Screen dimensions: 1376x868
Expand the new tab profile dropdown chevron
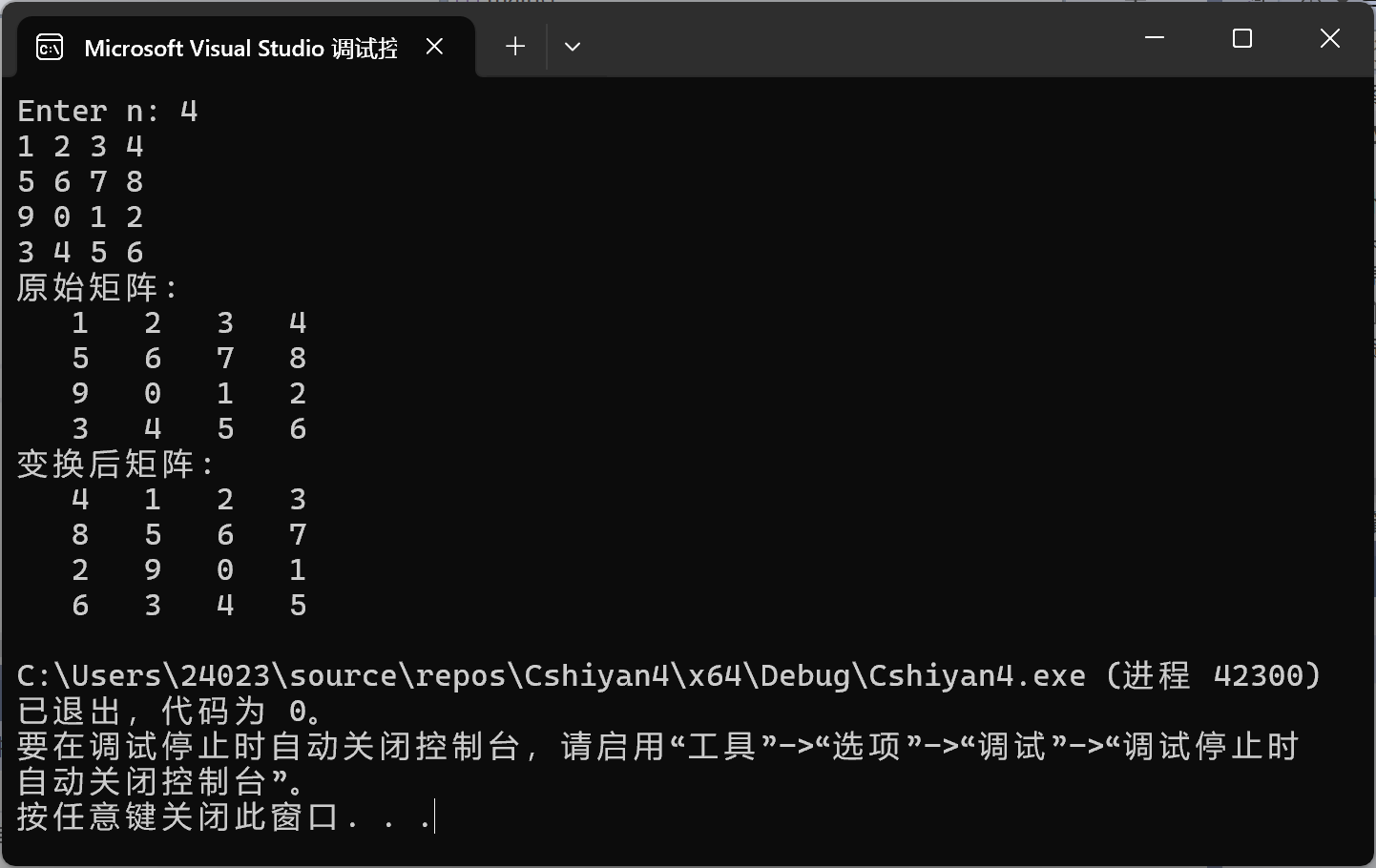(573, 46)
